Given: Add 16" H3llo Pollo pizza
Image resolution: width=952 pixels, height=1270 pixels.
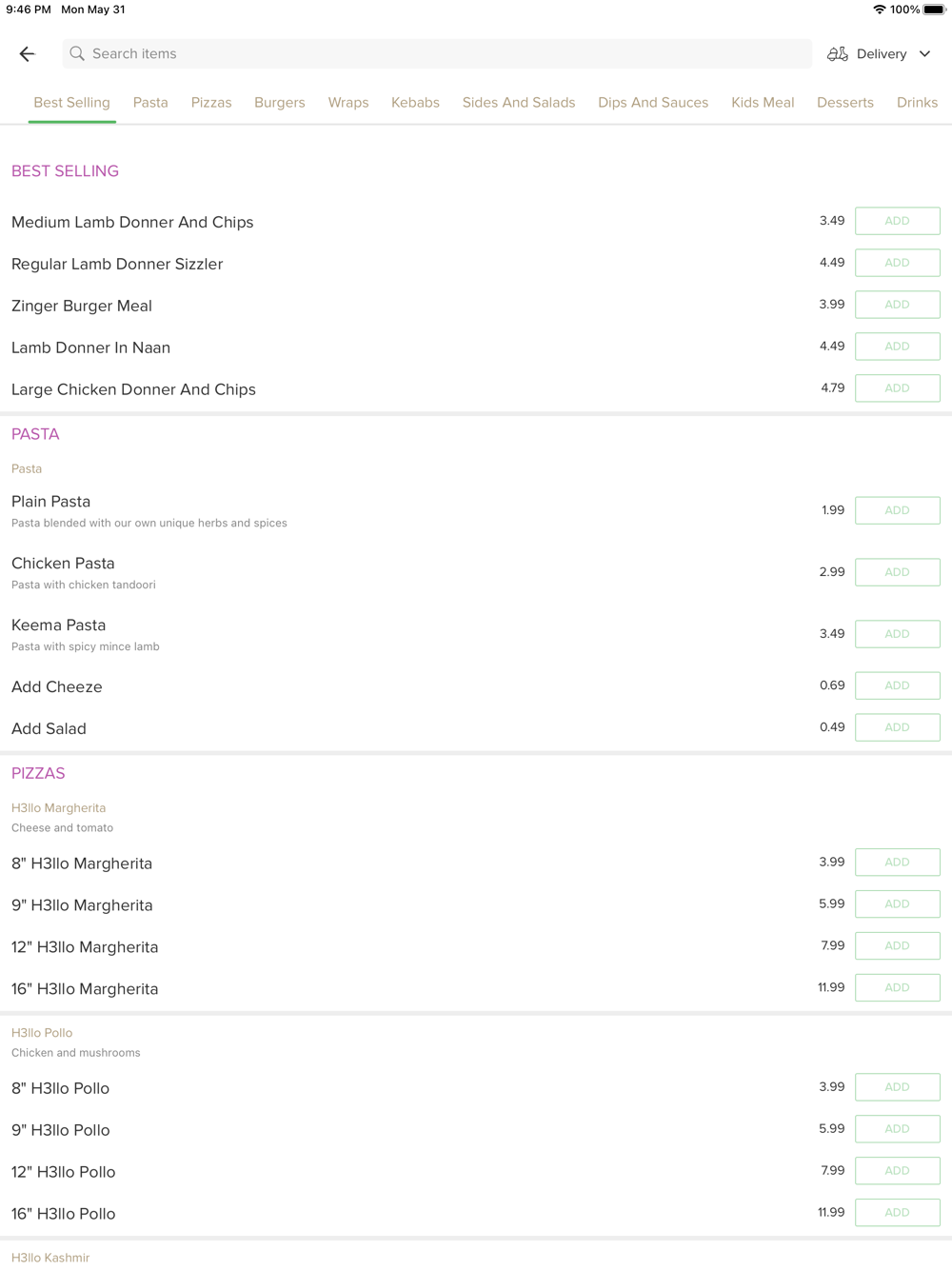Looking at the screenshot, I should click(x=898, y=1213).
